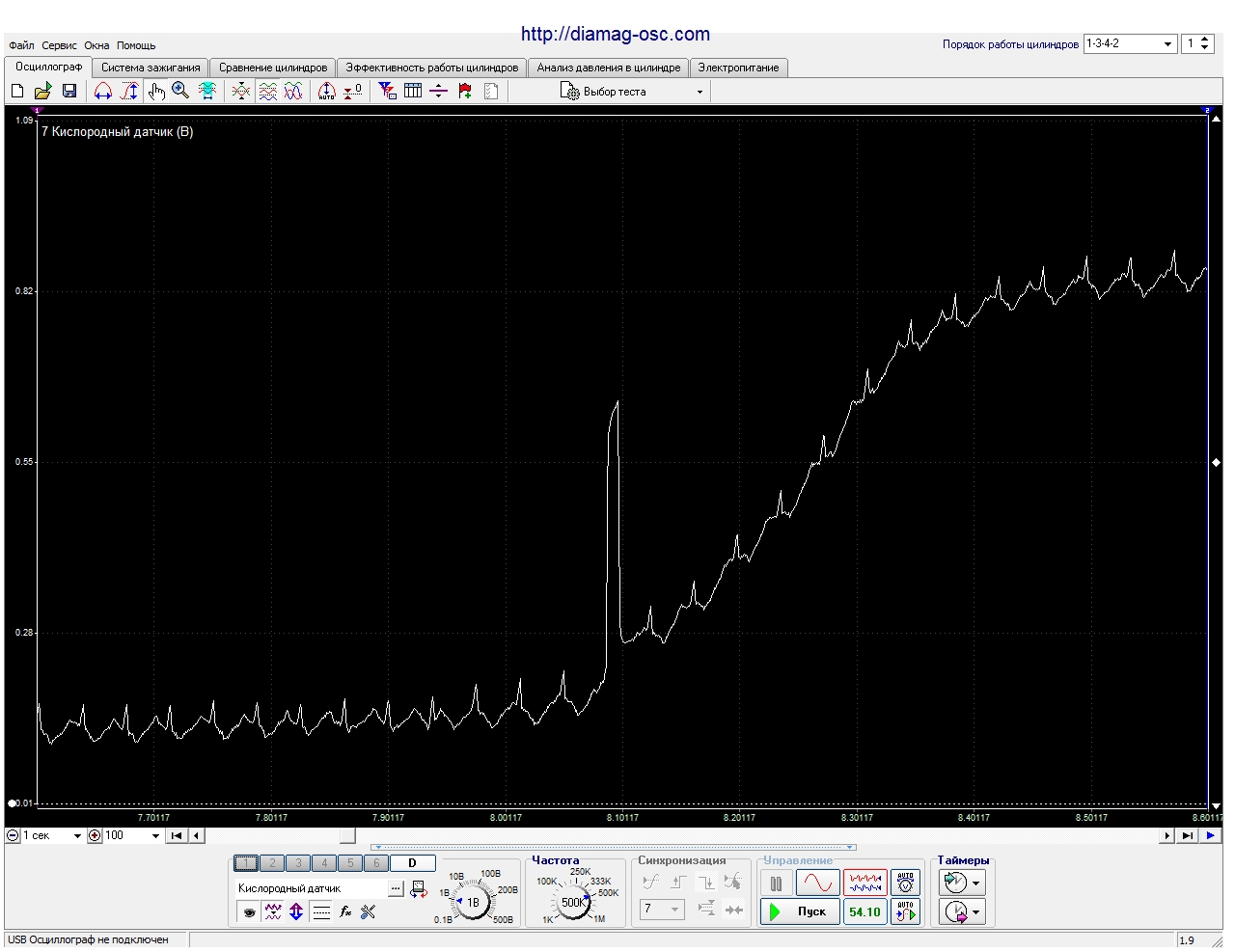The width and height of the screenshot is (1235, 952).
Task: Click the mixed colored sine waves icon
Action: [x=293, y=91]
